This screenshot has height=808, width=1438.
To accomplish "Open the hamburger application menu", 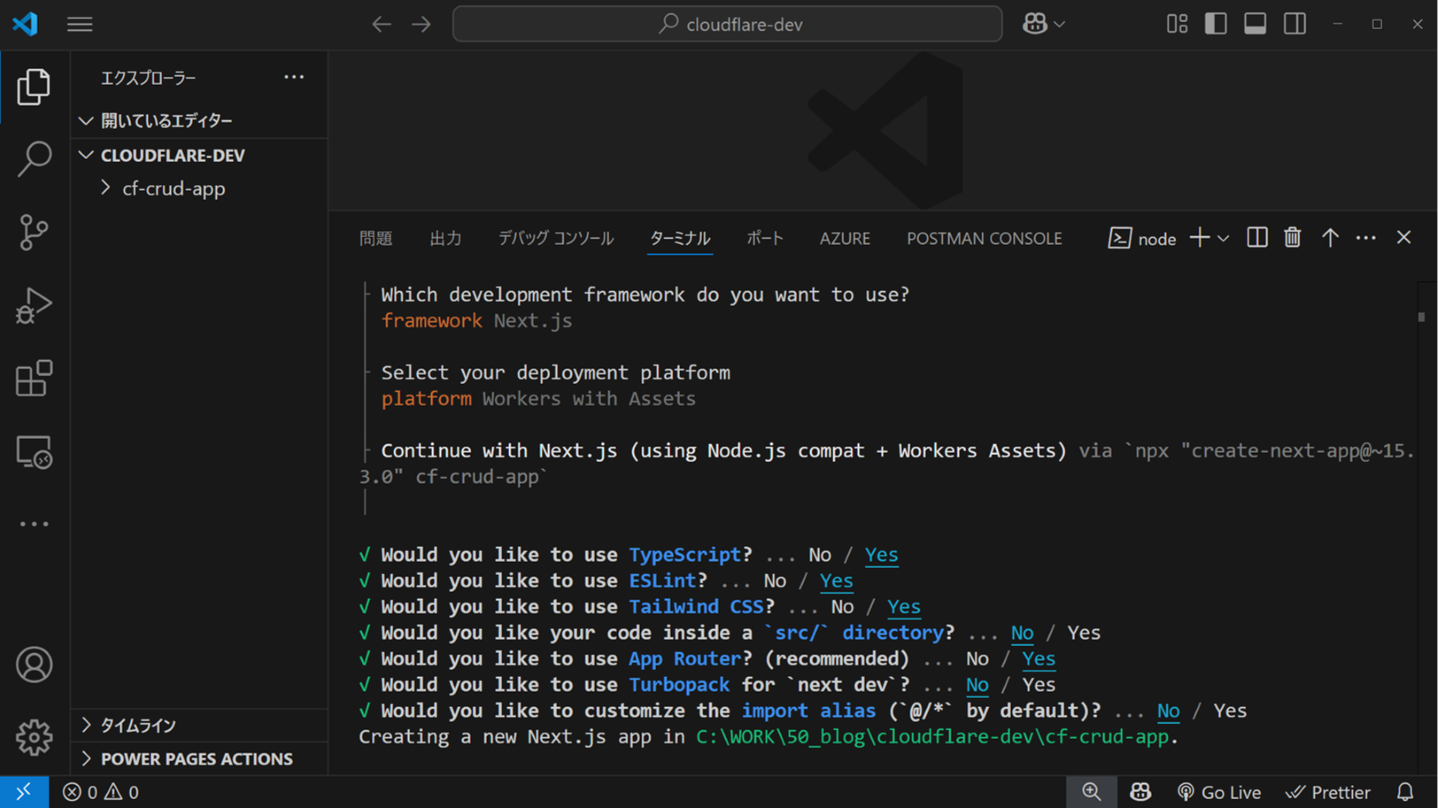I will [x=80, y=24].
